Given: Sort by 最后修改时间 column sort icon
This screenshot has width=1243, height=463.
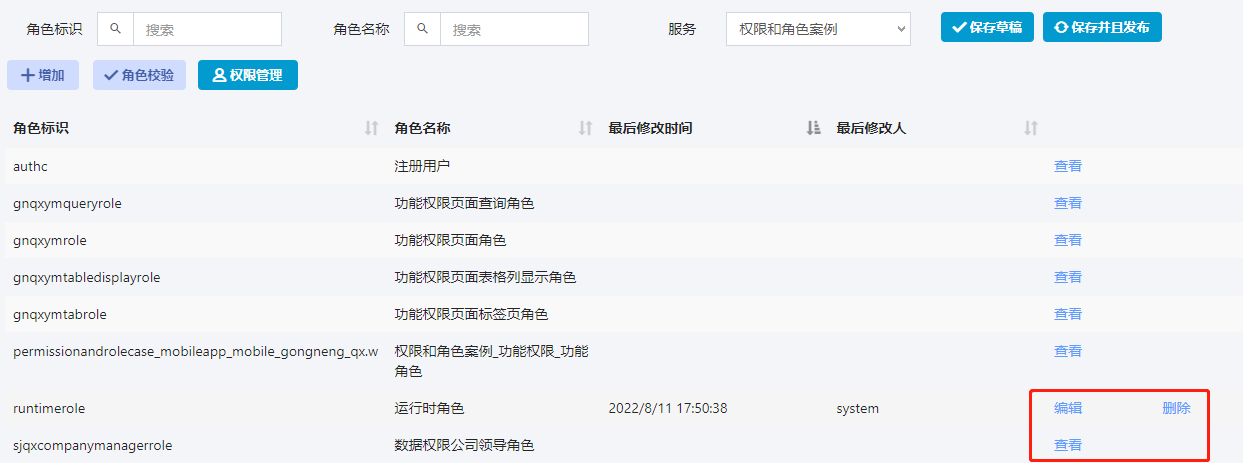Looking at the screenshot, I should coord(813,128).
